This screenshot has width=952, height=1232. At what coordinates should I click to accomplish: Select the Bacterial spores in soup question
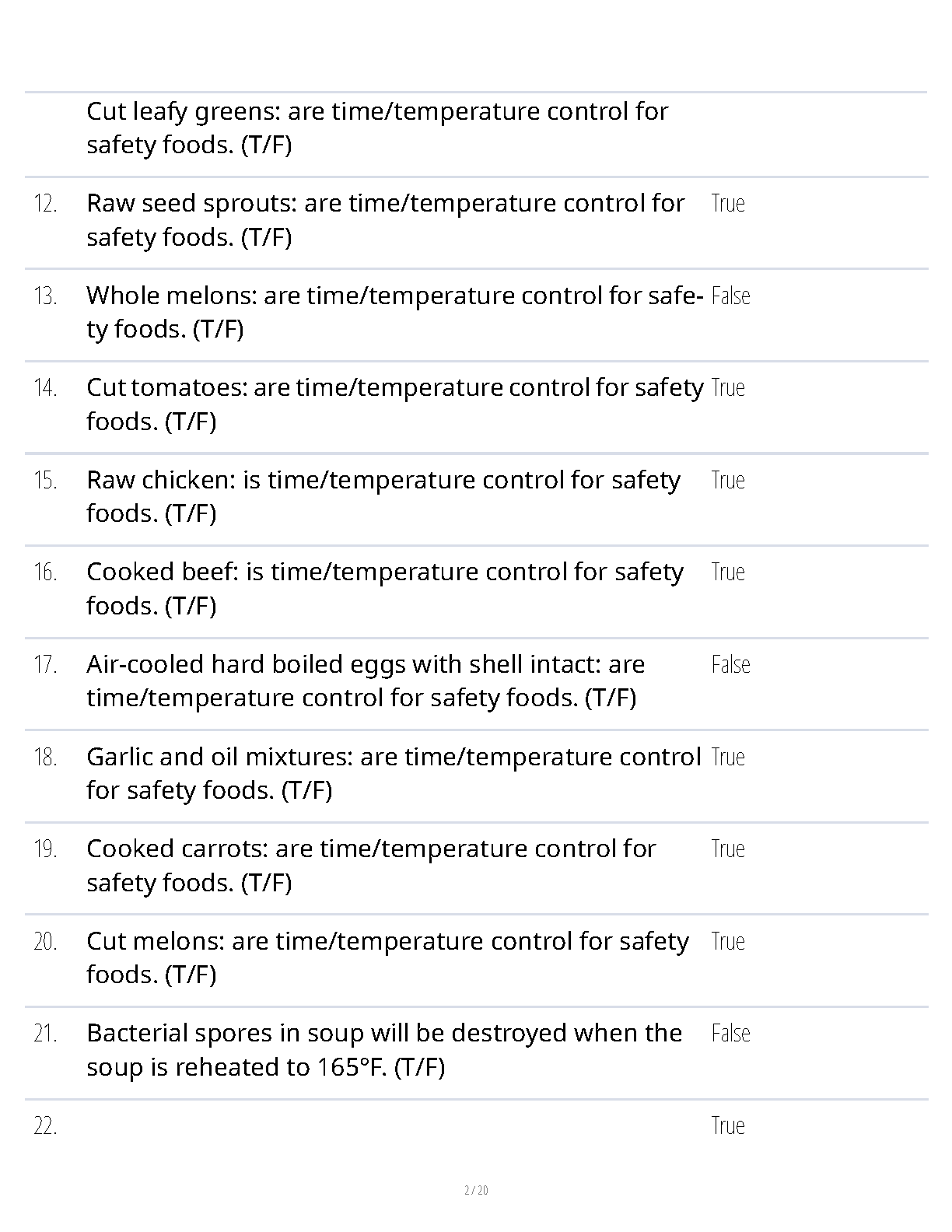coord(384,1049)
